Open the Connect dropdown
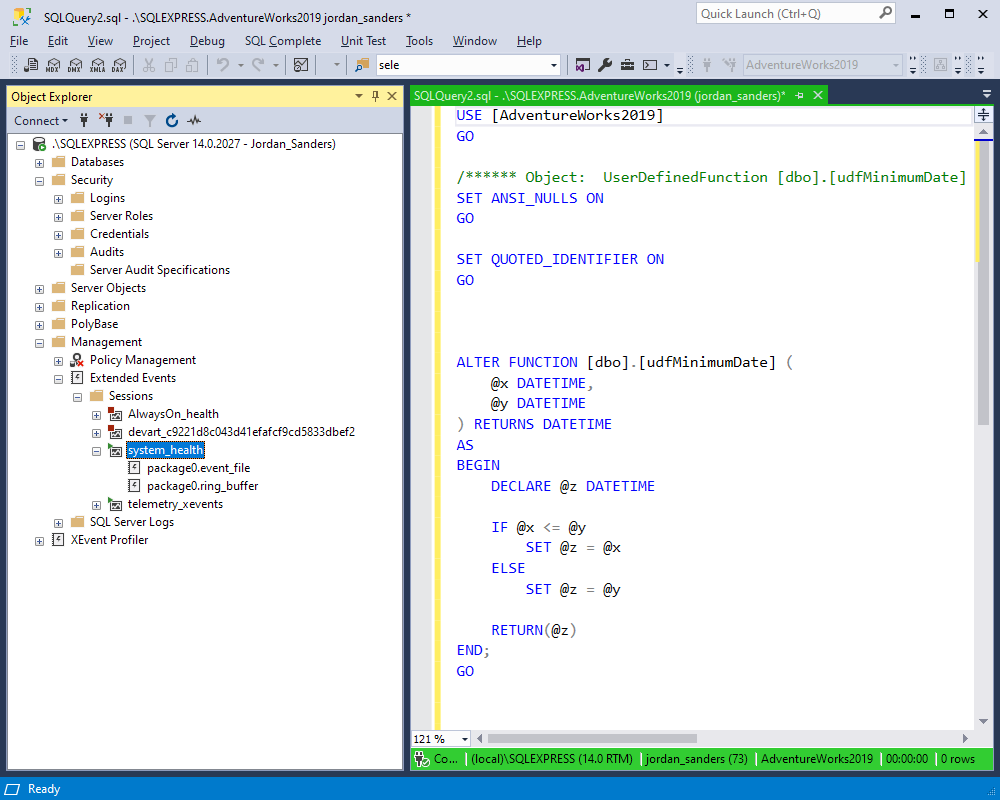 click(41, 121)
